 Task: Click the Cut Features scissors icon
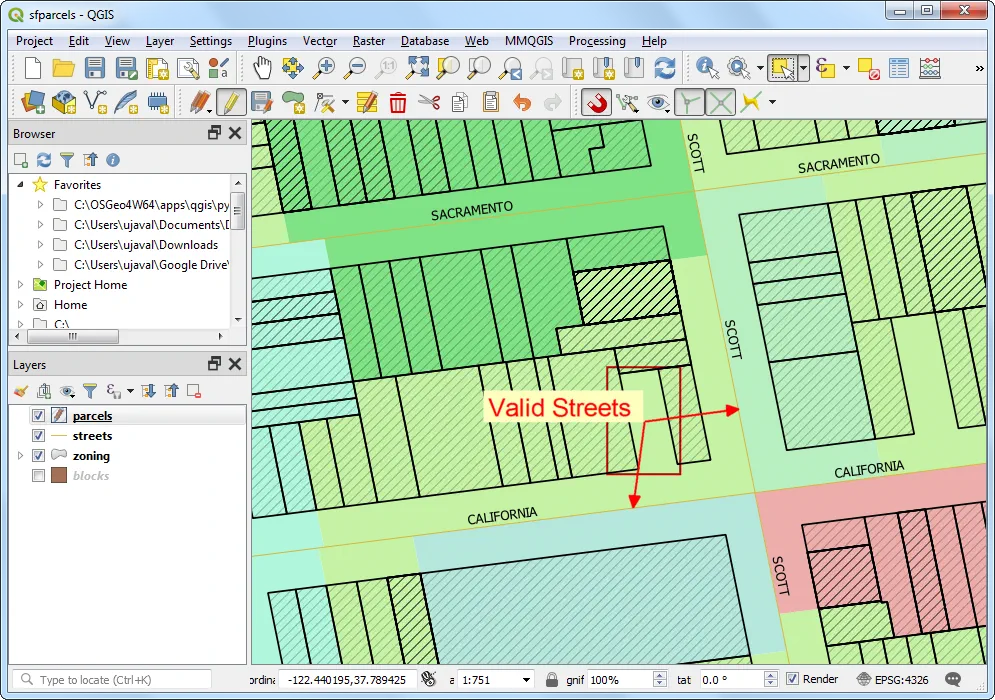point(429,102)
